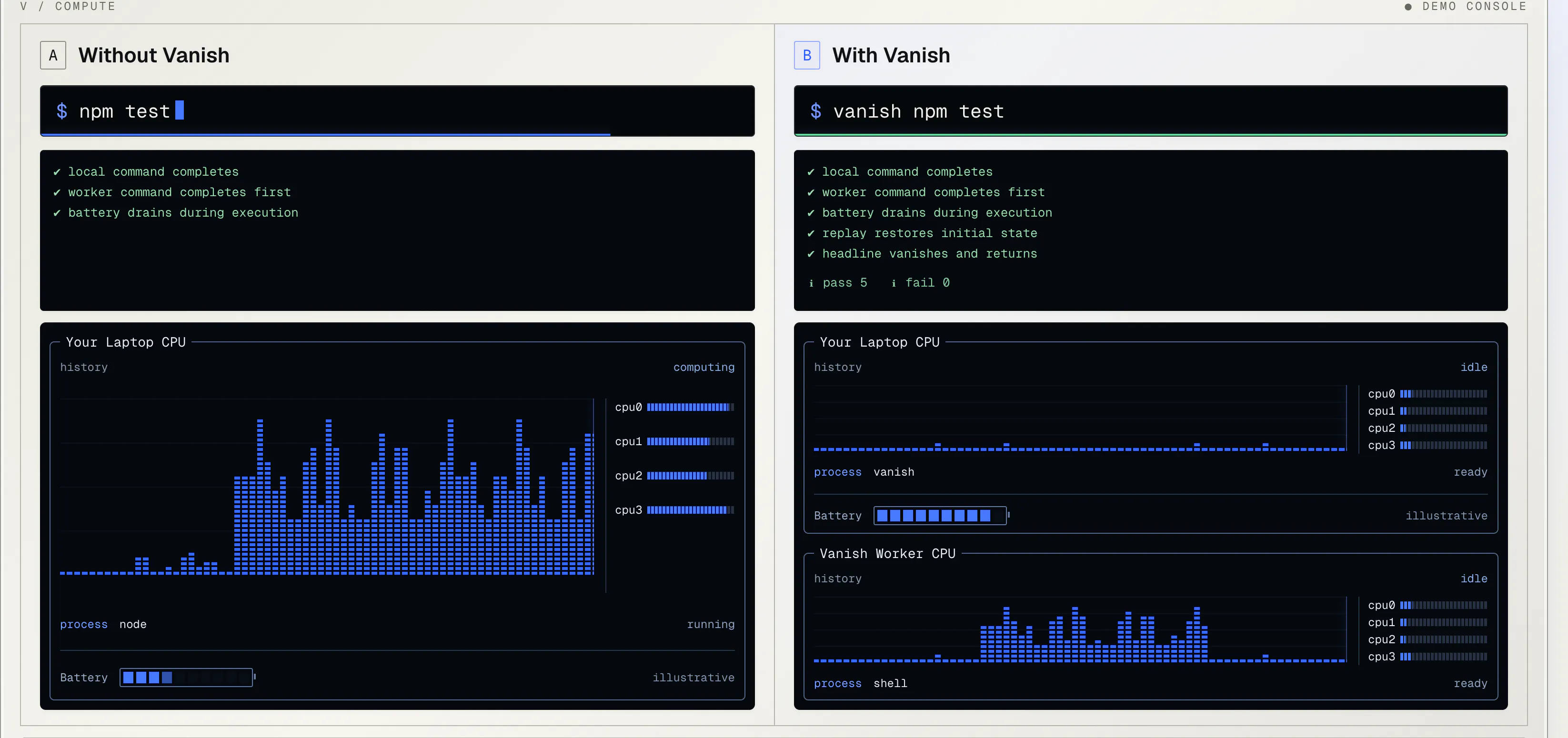Focus the 'vanish npm test' terminal input
1568x738 pixels.
(1150, 111)
